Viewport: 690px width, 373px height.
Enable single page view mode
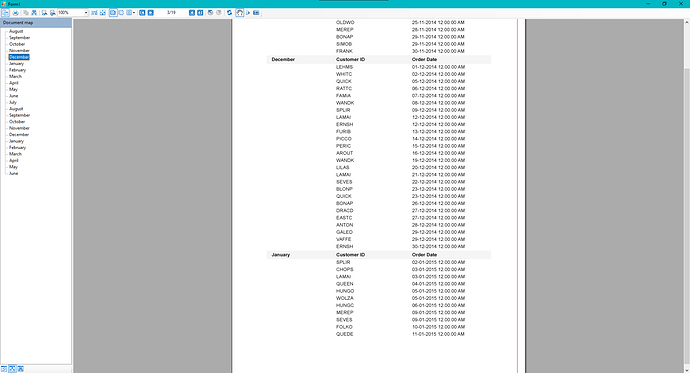(x=113, y=13)
